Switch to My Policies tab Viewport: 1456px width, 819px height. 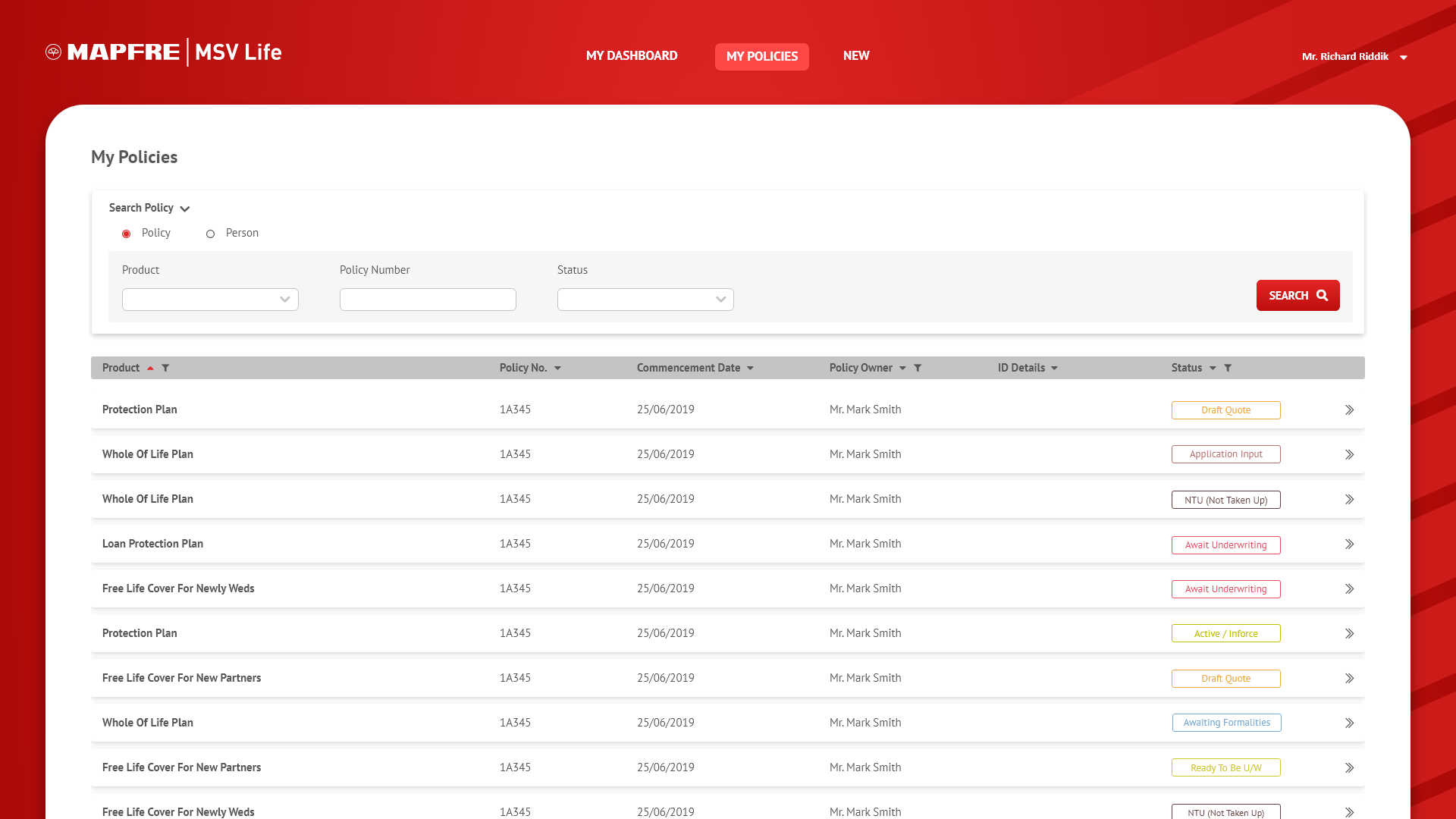pyautogui.click(x=762, y=57)
